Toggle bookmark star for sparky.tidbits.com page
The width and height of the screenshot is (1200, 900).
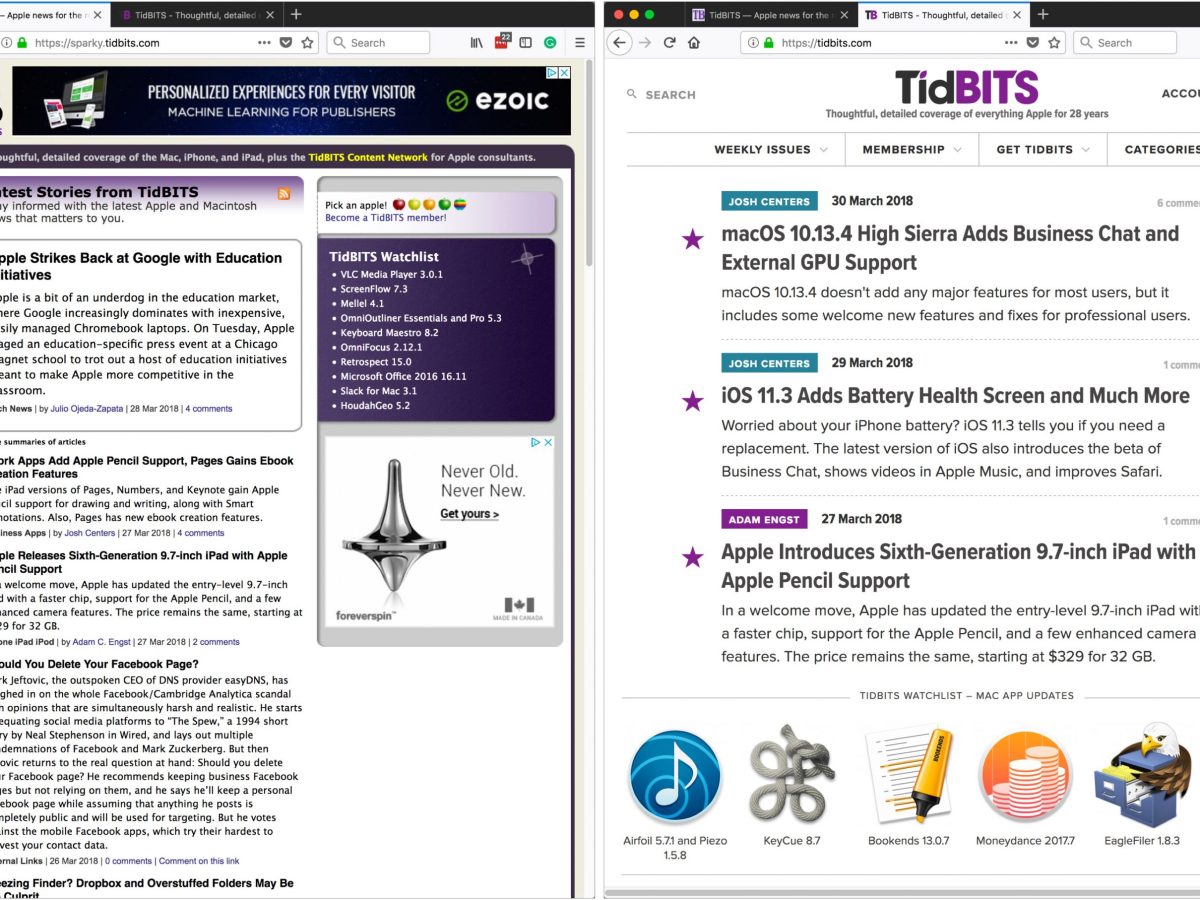pyautogui.click(x=308, y=43)
